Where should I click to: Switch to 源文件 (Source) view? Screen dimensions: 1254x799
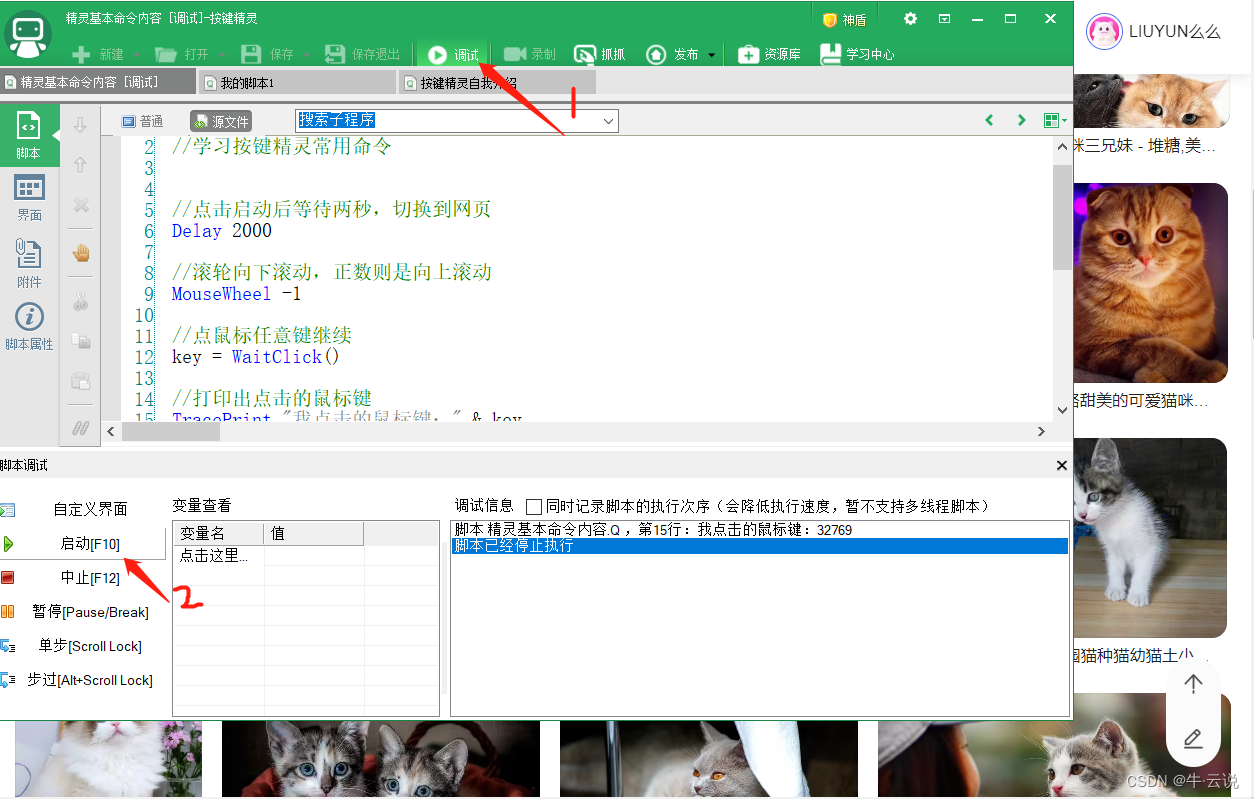point(221,122)
